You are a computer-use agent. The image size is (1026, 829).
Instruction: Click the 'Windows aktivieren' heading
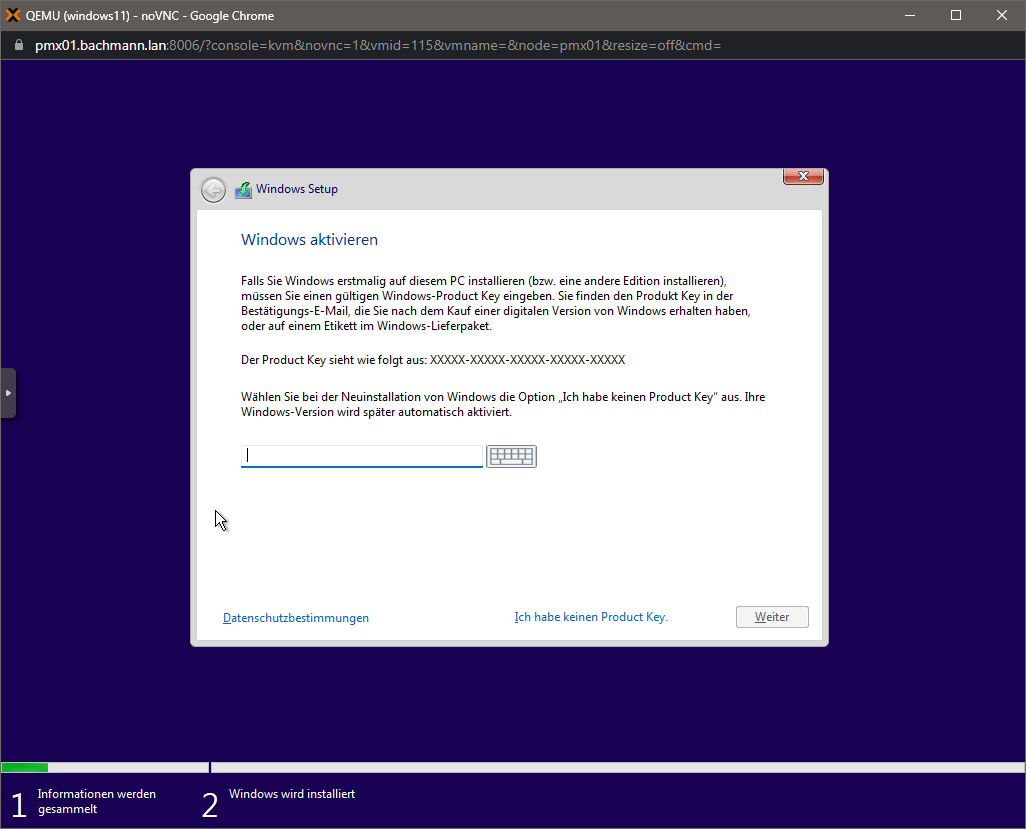(310, 239)
